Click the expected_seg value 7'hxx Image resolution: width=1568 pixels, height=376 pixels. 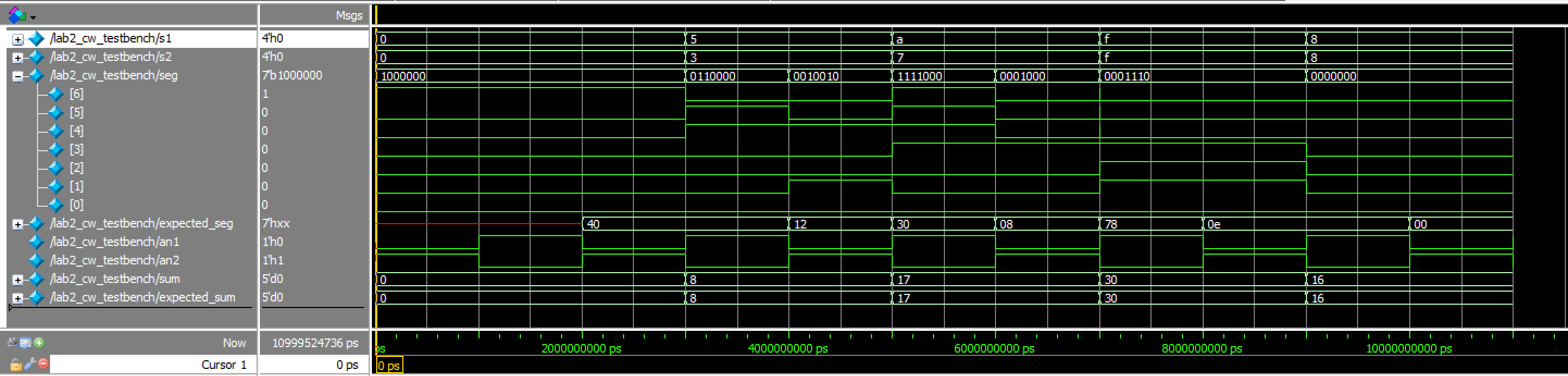tap(276, 223)
